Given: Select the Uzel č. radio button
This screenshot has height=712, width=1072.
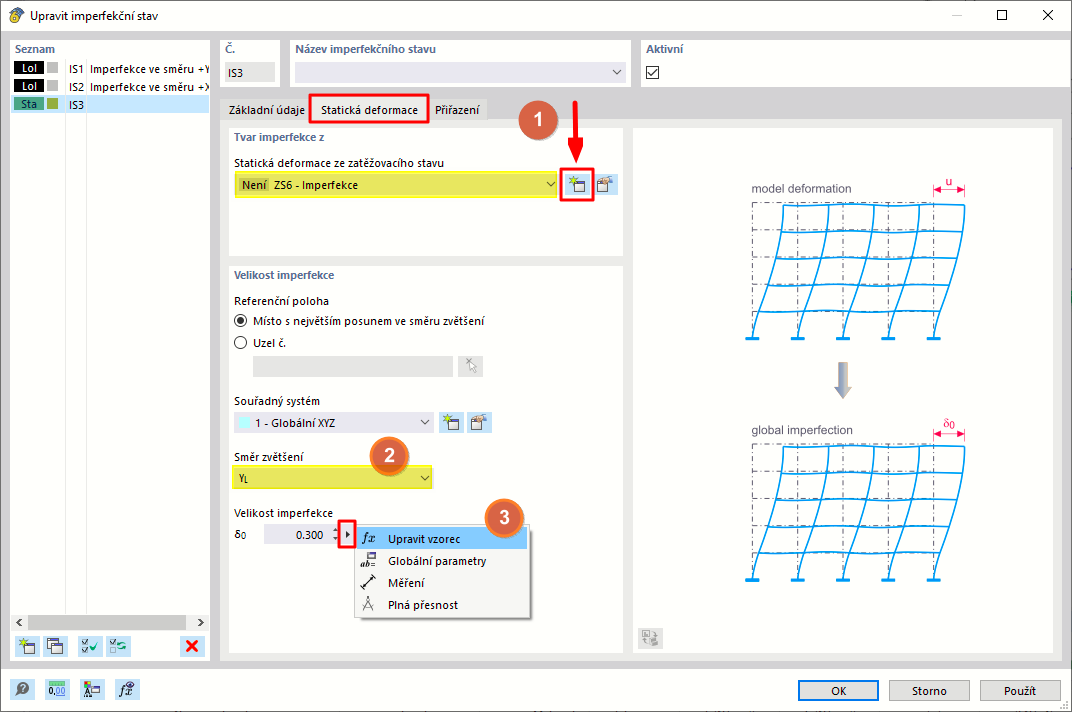Looking at the screenshot, I should 241,343.
